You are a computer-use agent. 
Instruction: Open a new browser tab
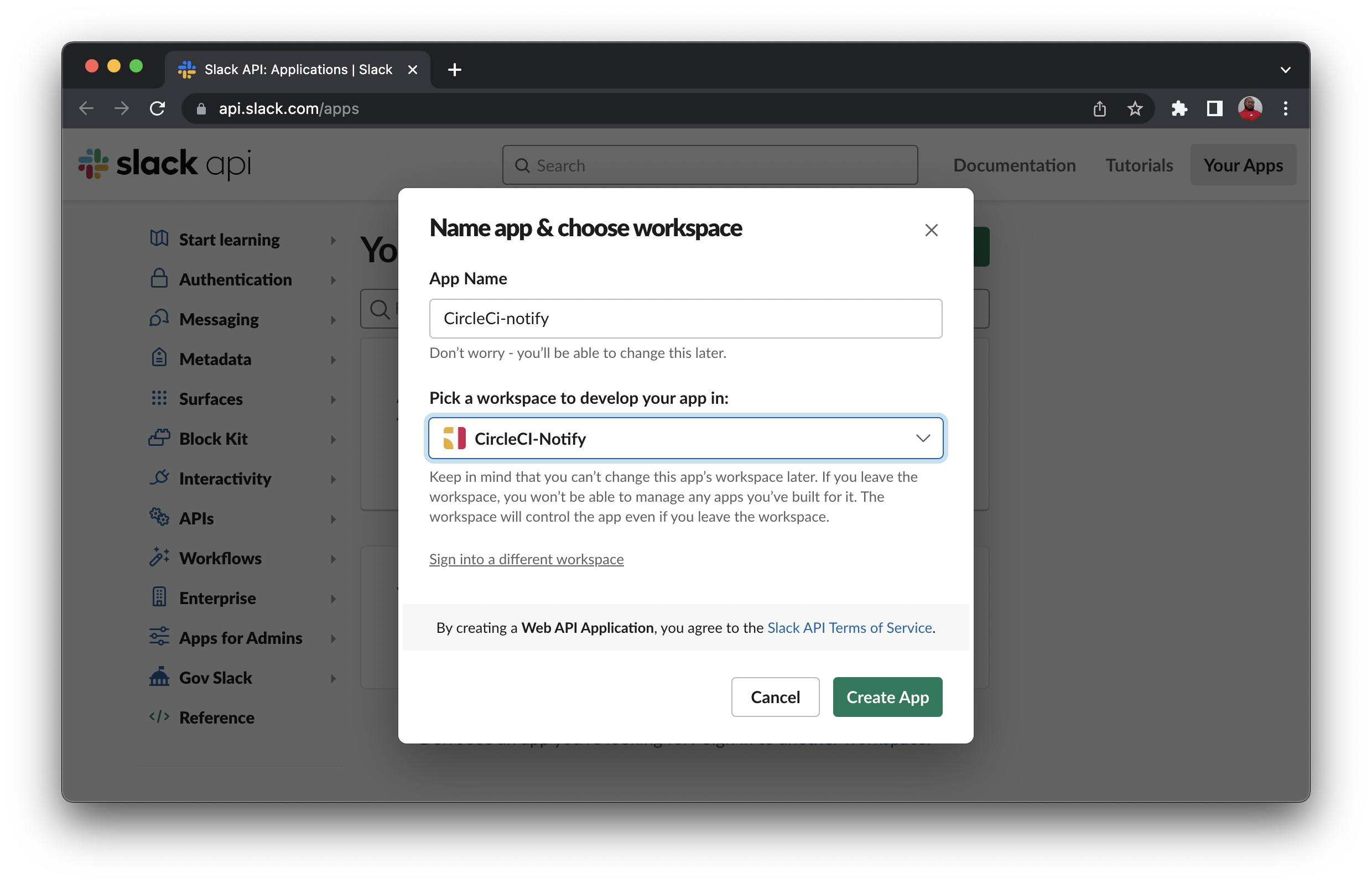coord(455,70)
